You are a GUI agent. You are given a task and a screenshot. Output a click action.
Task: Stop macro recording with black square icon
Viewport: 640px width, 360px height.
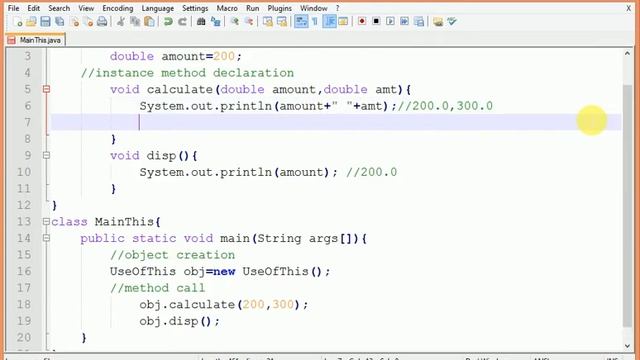coord(376,21)
